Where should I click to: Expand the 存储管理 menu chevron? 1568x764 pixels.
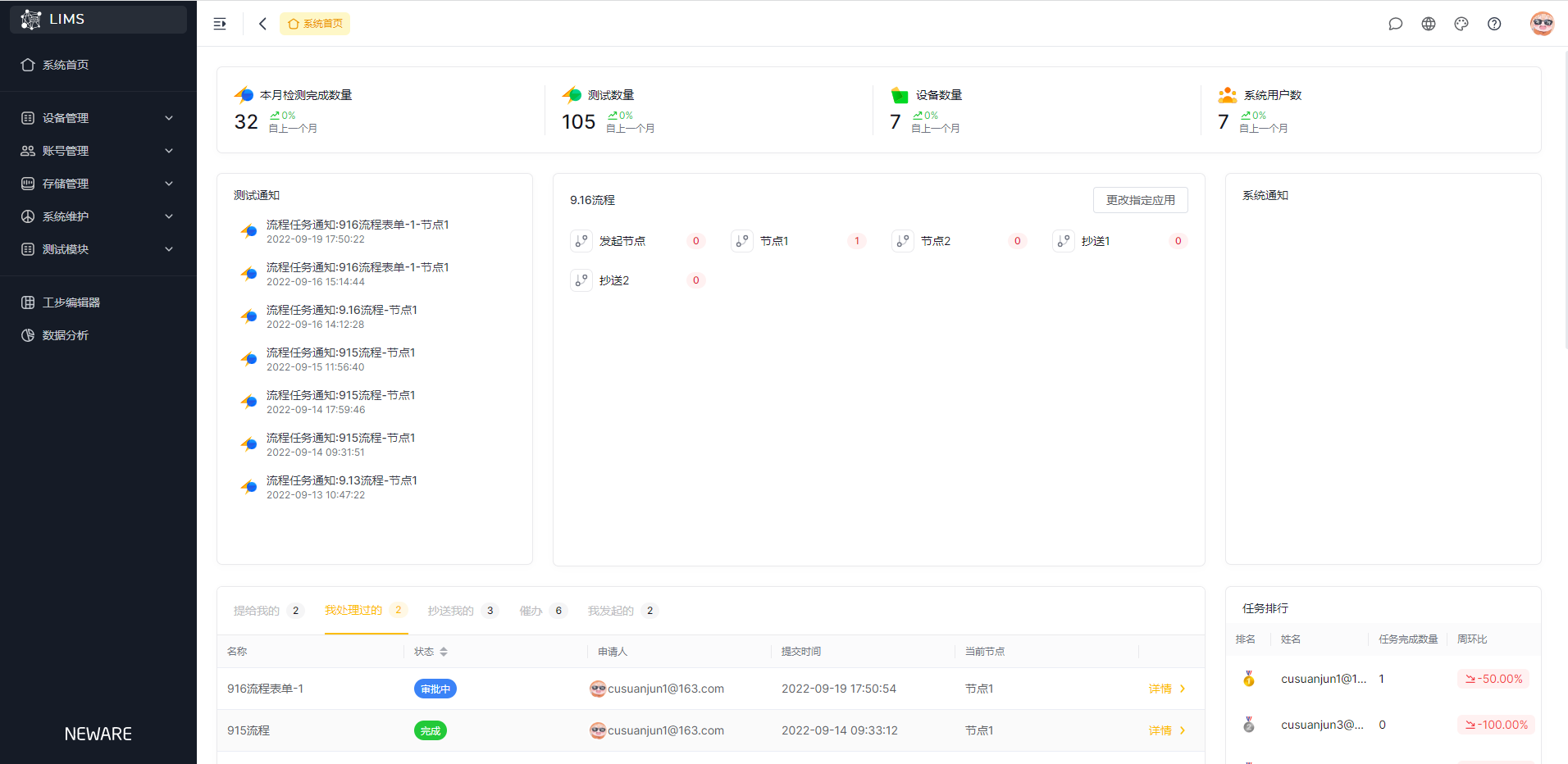[x=169, y=184]
